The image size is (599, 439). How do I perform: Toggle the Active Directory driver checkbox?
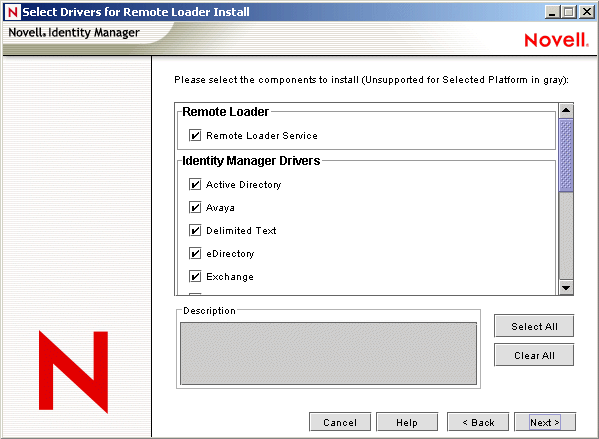point(195,185)
